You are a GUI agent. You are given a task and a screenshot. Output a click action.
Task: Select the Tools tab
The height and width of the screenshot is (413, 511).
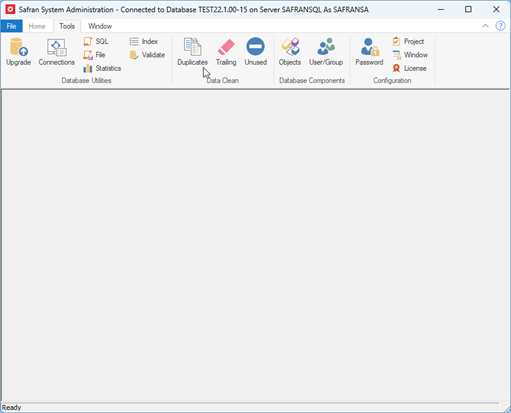[67, 26]
